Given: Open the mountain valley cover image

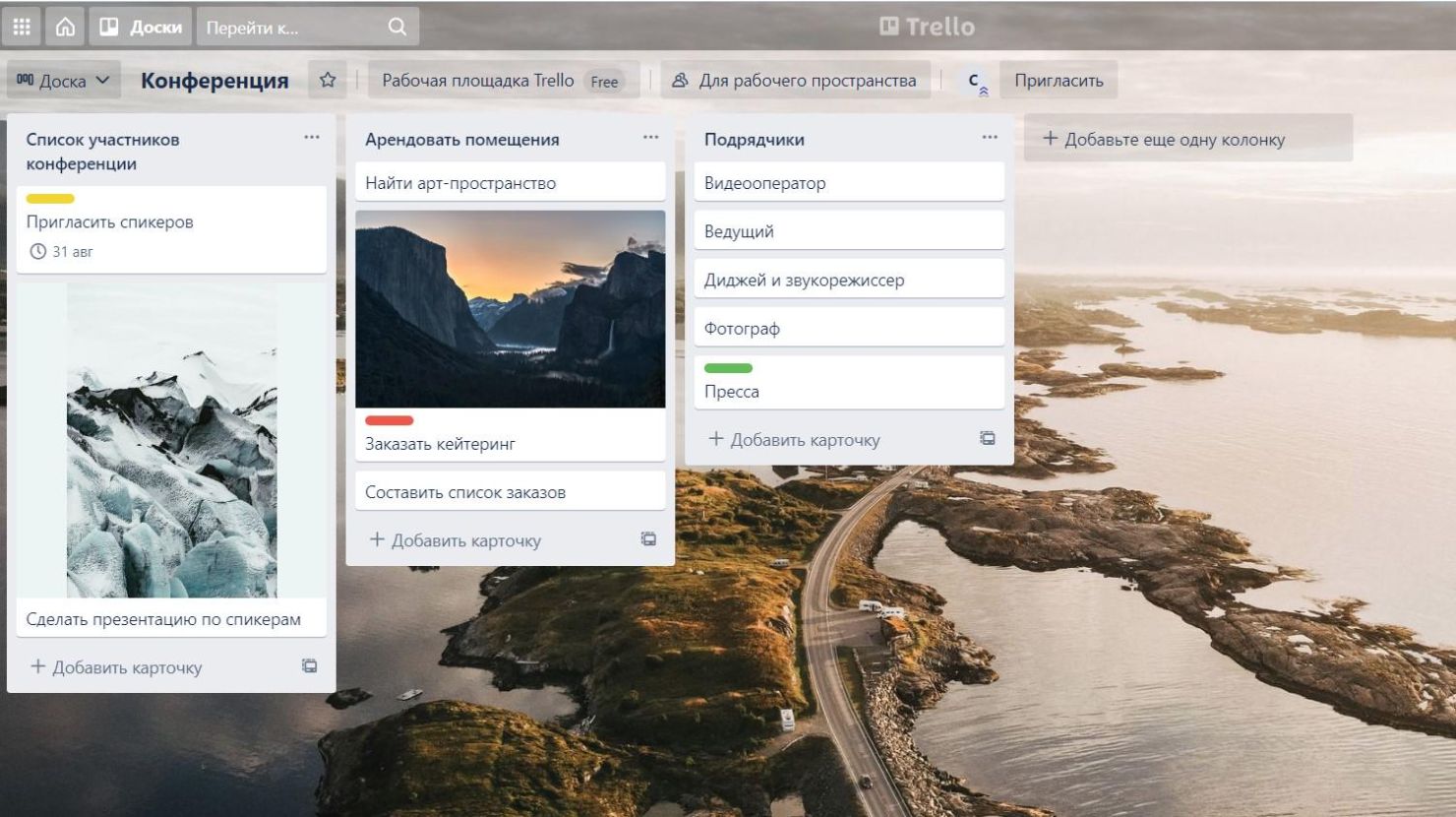Looking at the screenshot, I should pos(510,309).
